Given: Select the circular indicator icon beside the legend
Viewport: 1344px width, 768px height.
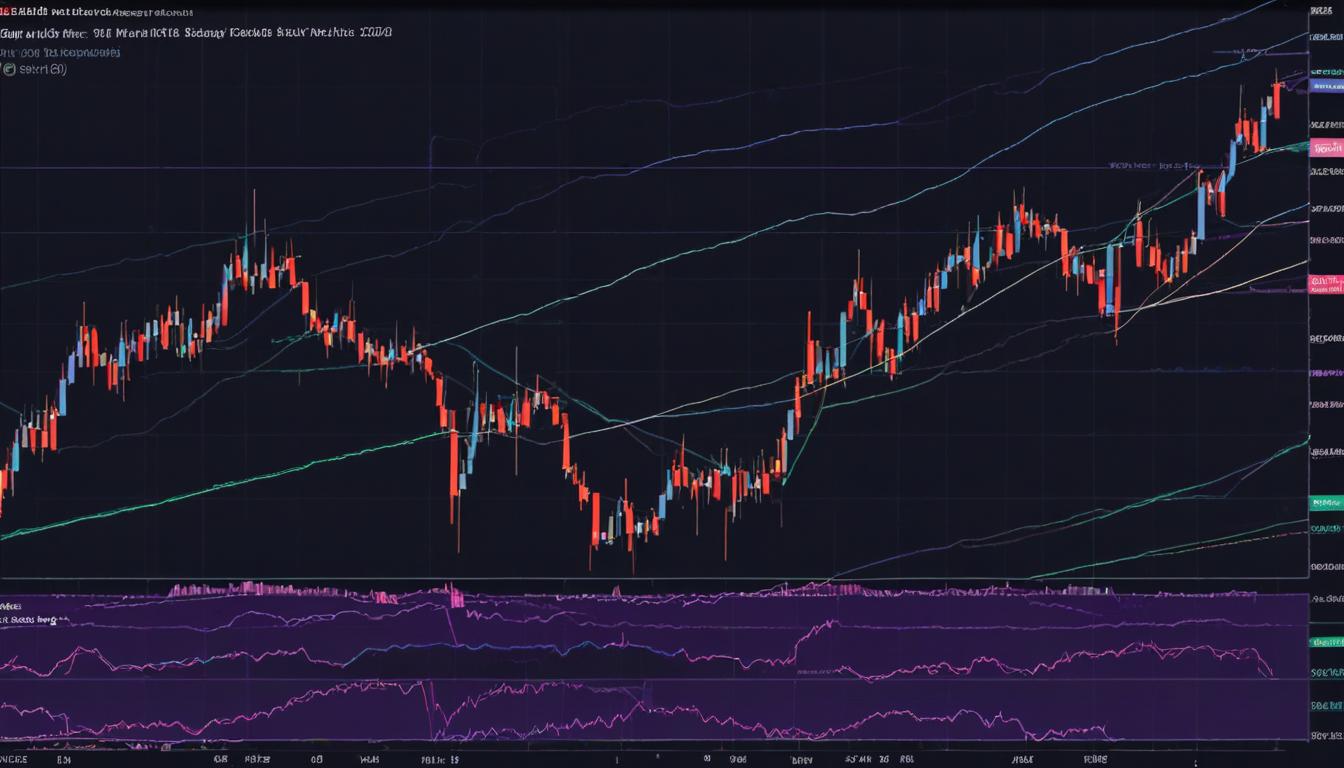Looking at the screenshot, I should tap(10, 69).
